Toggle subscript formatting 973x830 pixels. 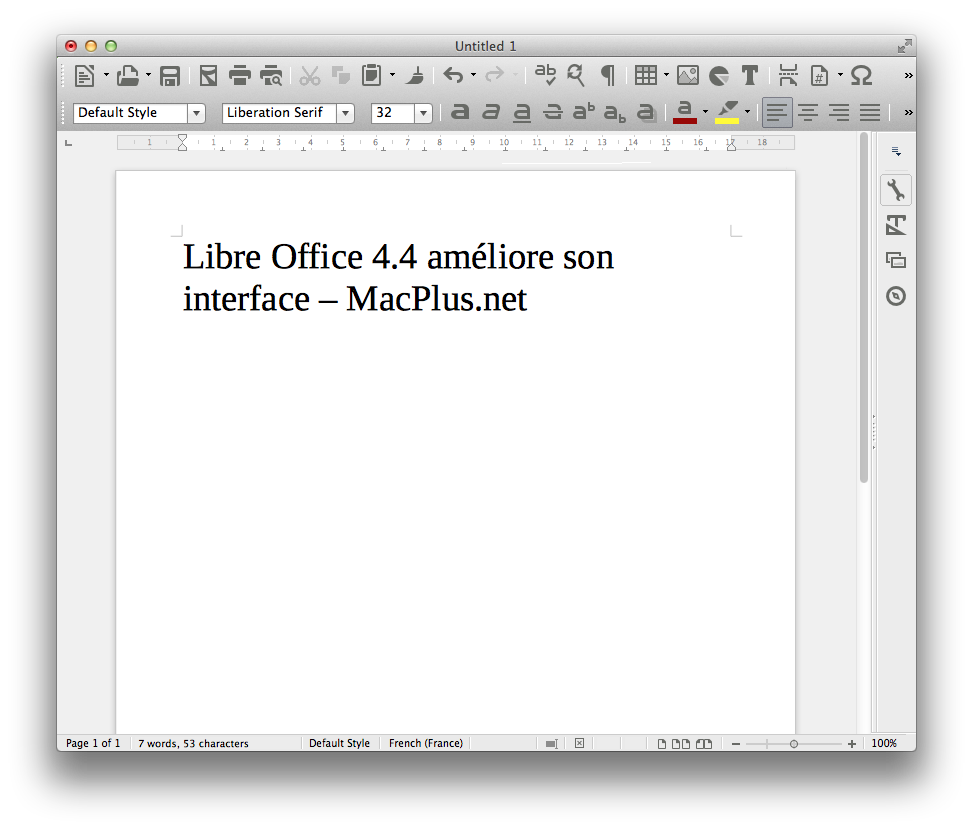tap(615, 113)
